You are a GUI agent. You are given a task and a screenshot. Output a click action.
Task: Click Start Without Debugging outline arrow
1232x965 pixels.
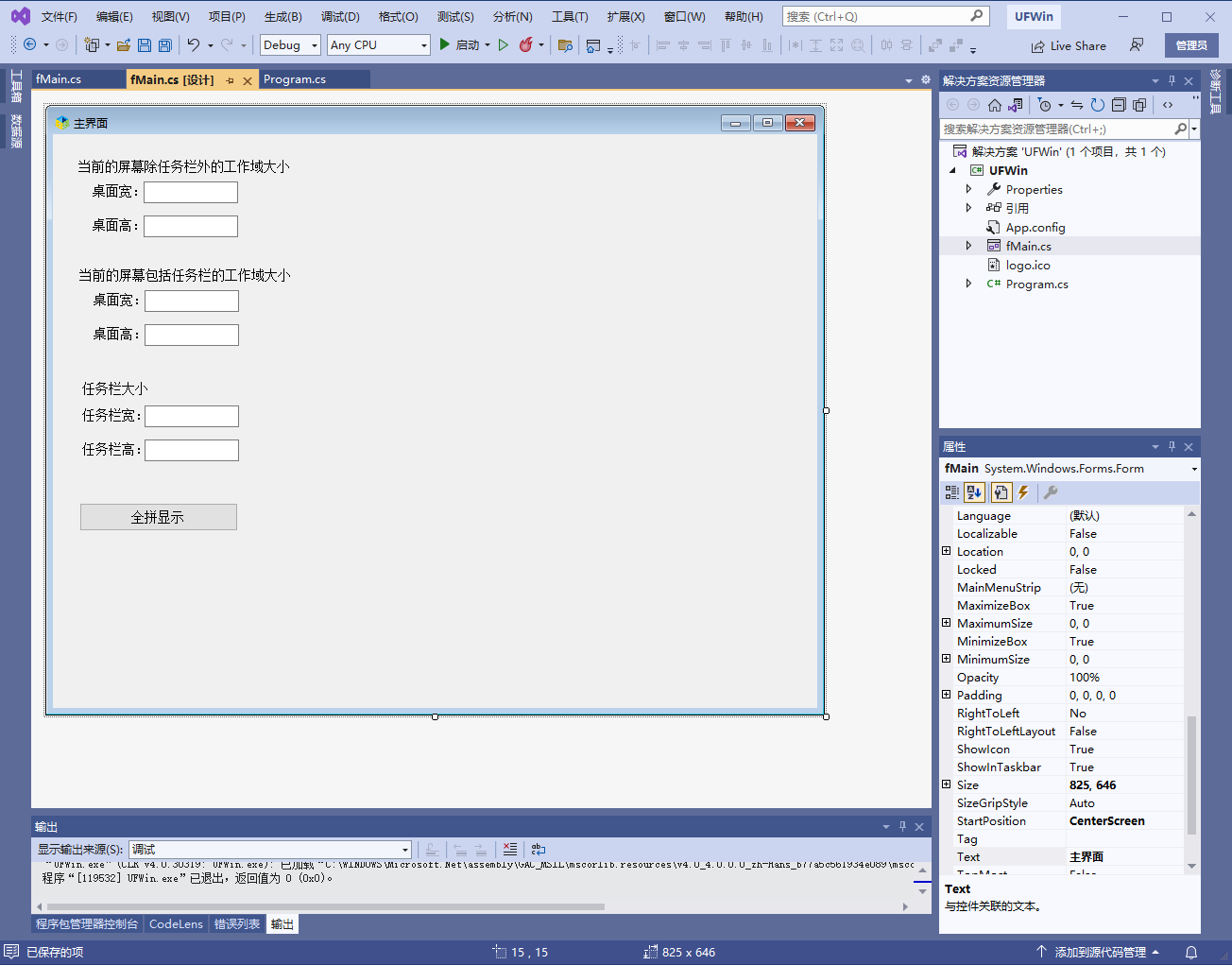[504, 44]
